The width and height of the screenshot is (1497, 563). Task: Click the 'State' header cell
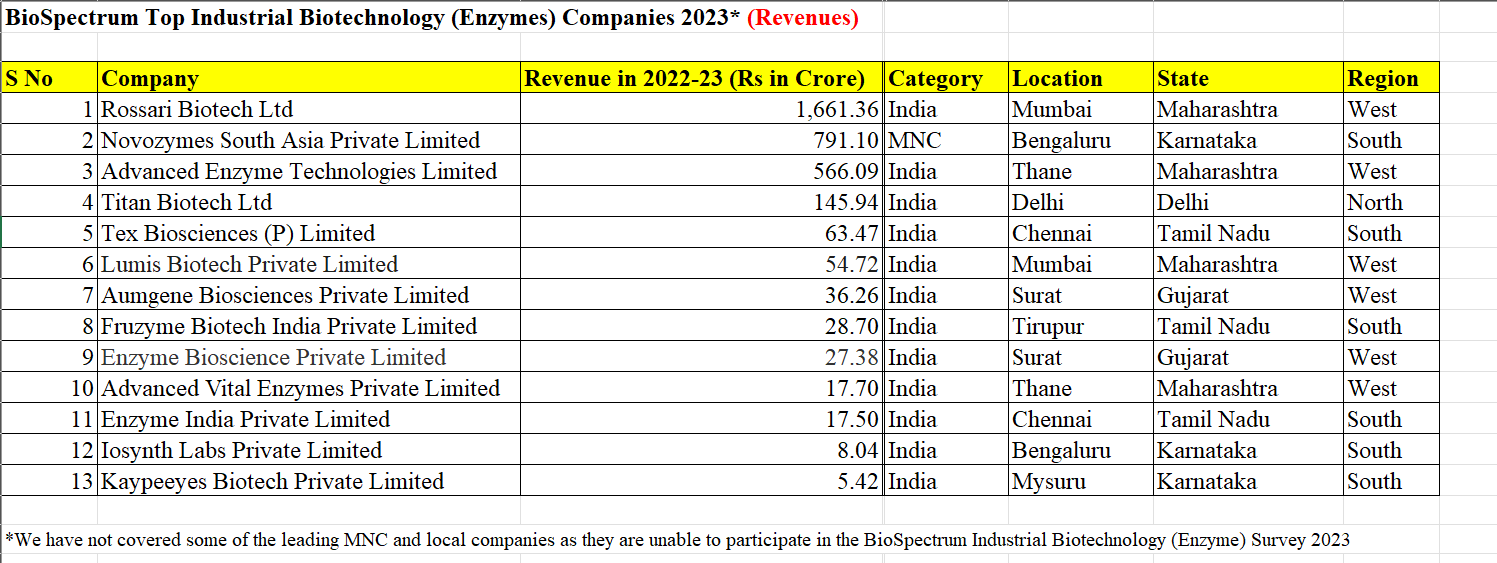[1249, 78]
